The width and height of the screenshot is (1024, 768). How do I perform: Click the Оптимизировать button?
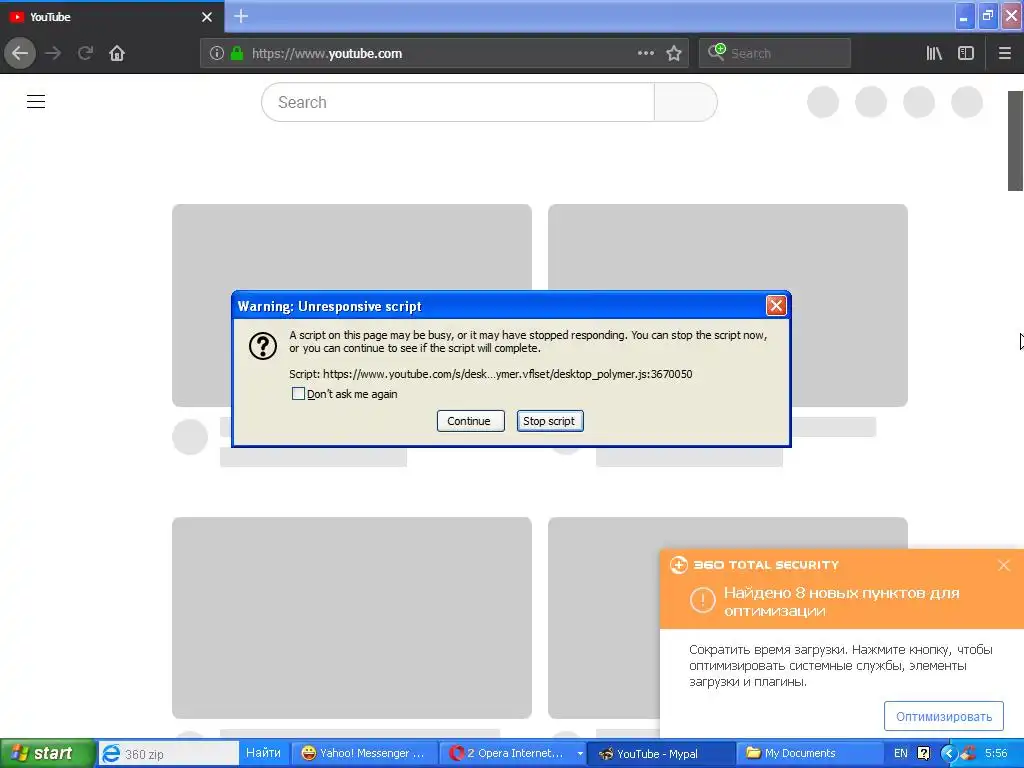(x=944, y=716)
